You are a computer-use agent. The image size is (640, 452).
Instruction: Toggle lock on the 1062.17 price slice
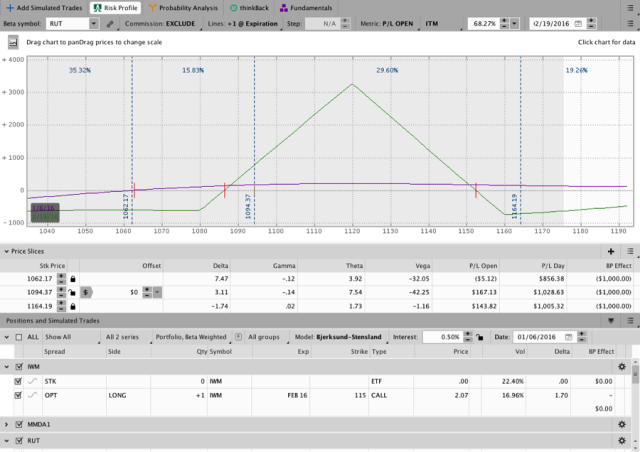click(73, 279)
